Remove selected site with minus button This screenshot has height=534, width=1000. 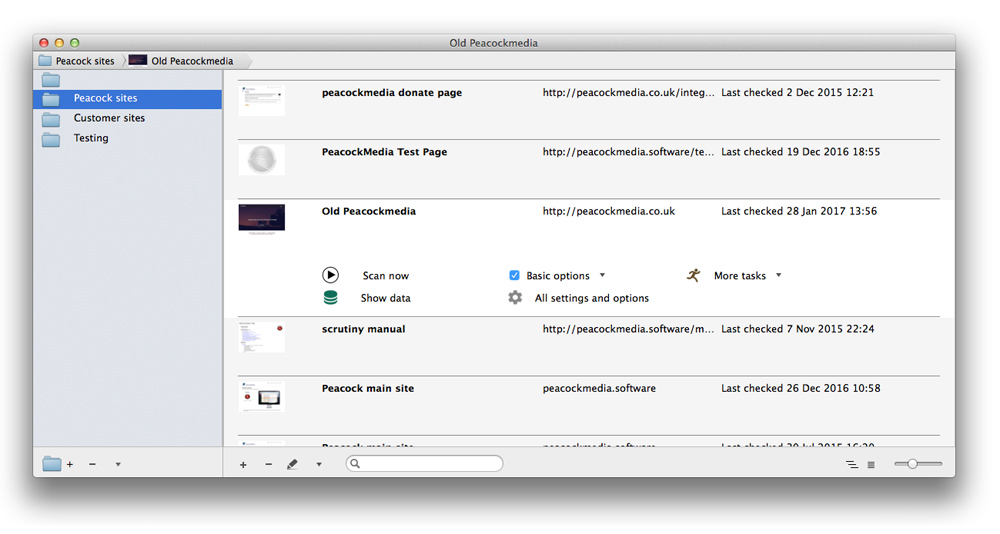click(268, 464)
